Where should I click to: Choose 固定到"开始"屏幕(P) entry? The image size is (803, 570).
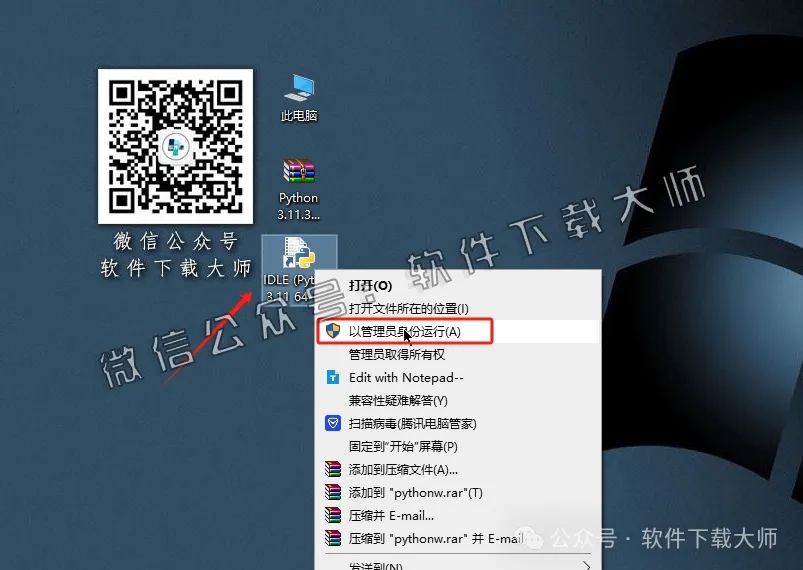pos(458,447)
